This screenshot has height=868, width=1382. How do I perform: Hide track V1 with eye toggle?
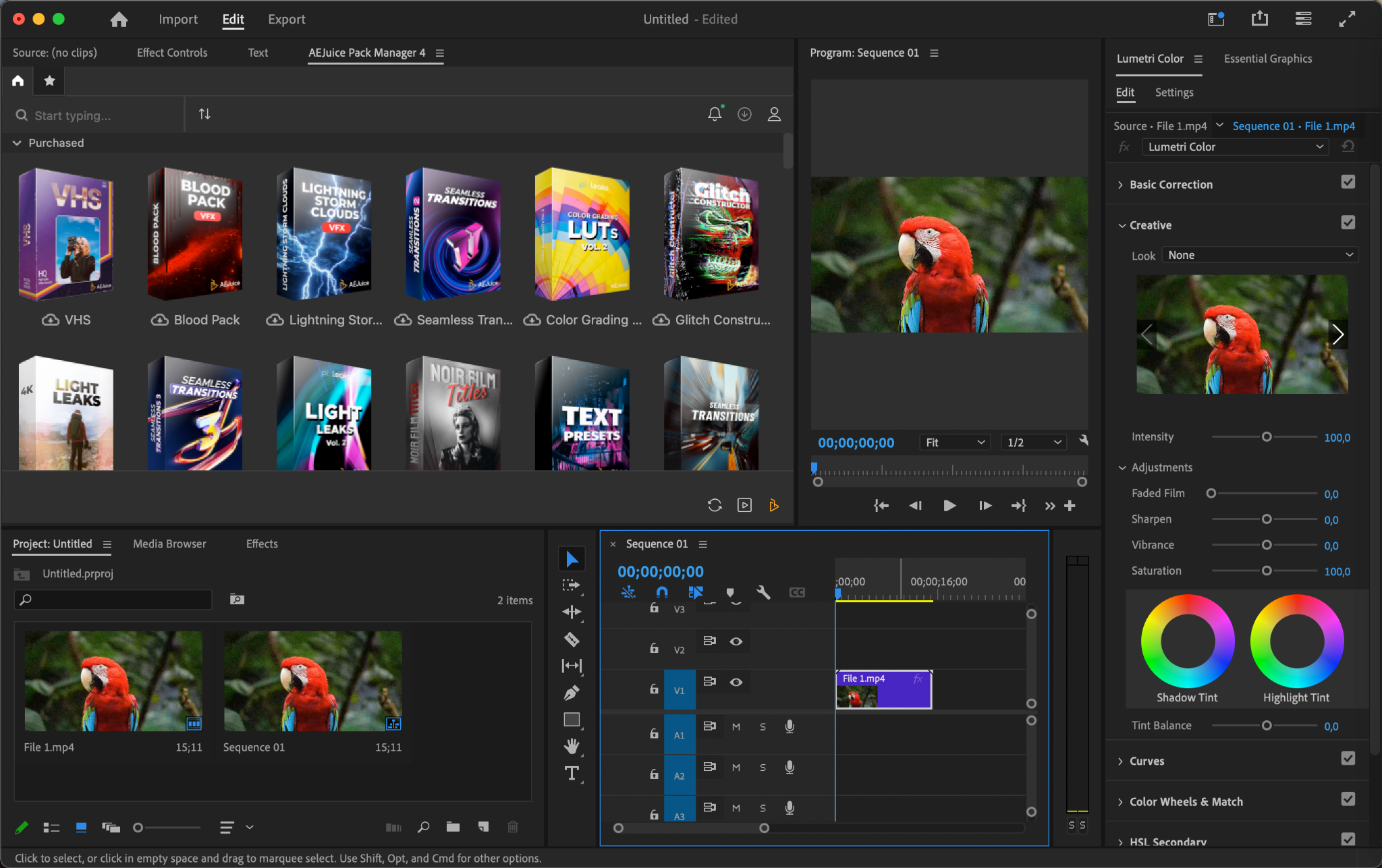736,682
